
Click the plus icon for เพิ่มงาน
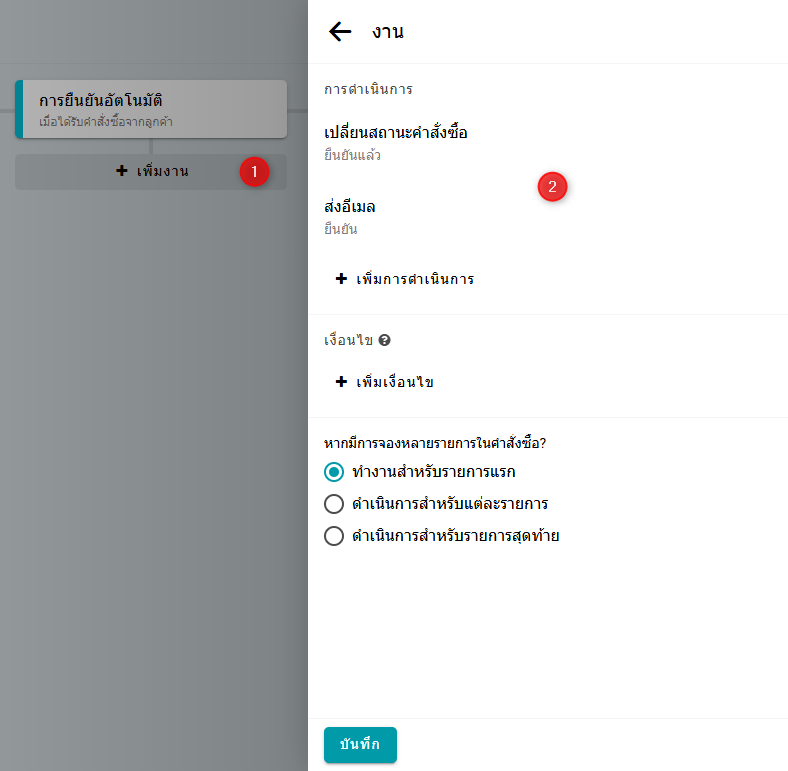pos(122,171)
